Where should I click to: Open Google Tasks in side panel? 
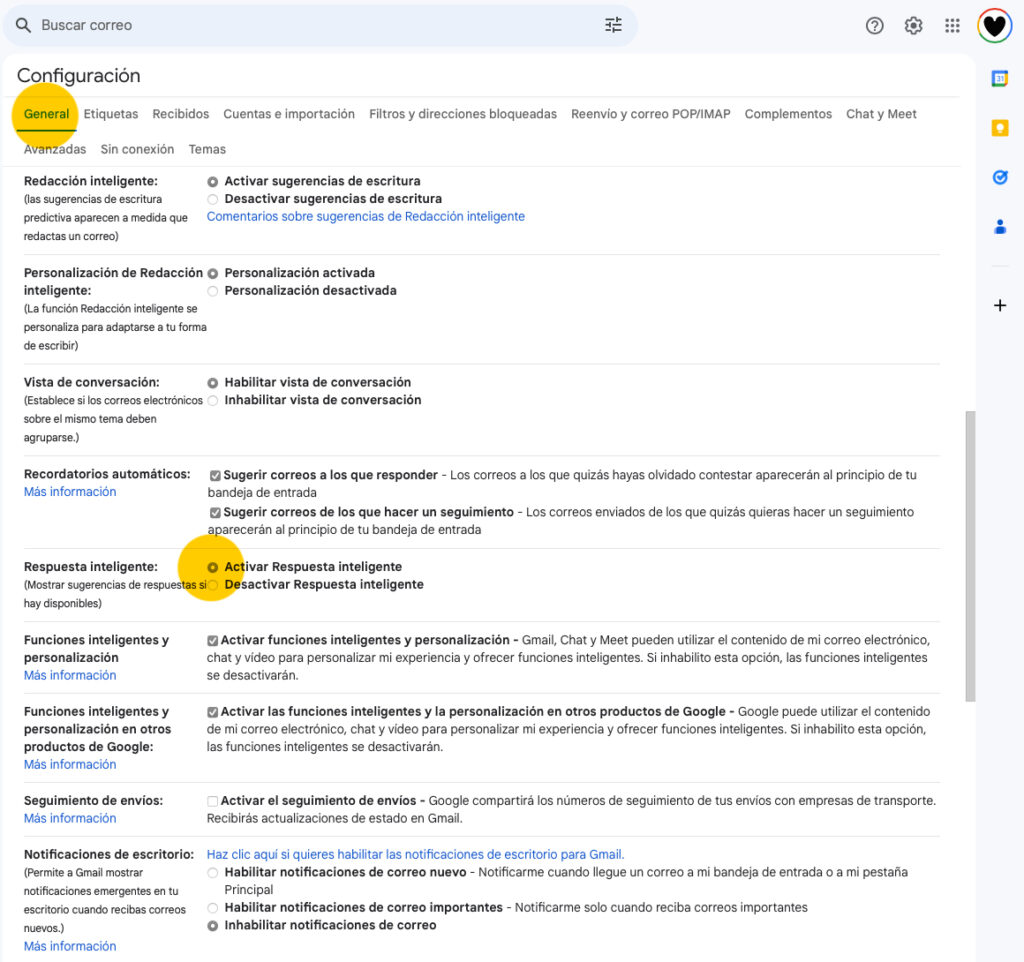pyautogui.click(x=1000, y=177)
